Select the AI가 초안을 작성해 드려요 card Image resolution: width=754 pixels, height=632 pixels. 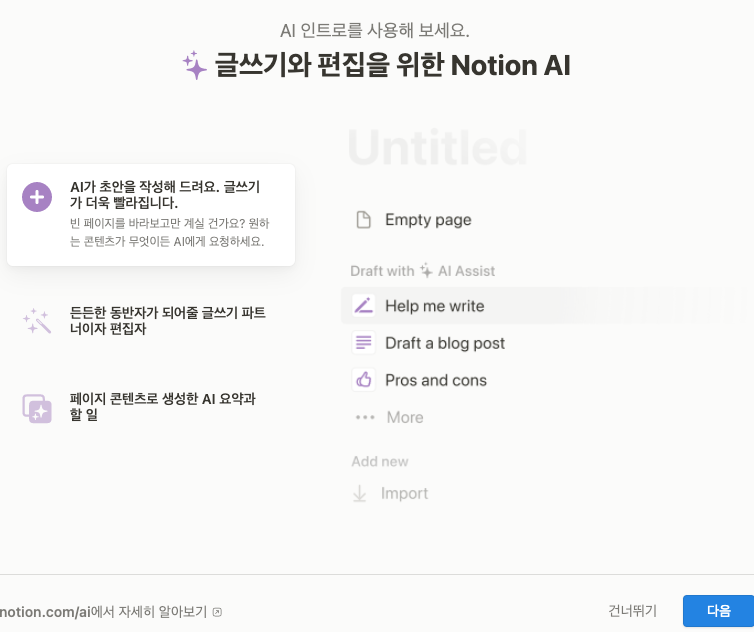151,215
